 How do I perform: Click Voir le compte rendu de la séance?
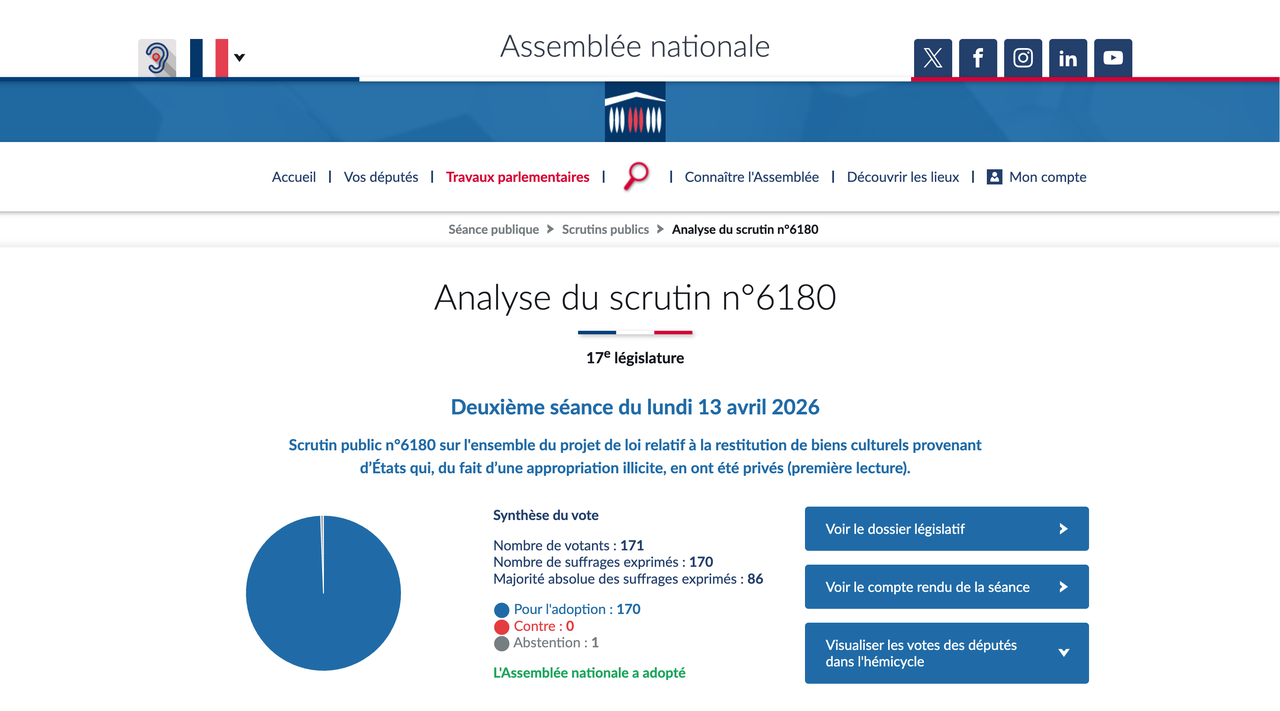(946, 587)
